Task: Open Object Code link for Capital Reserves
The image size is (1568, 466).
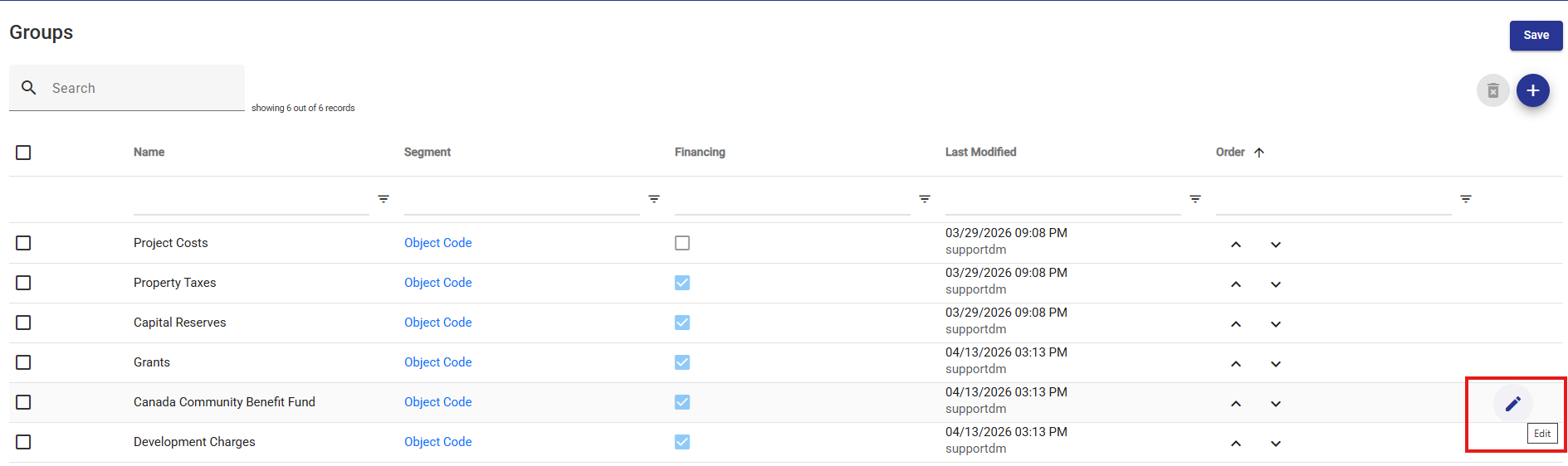Action: (x=437, y=323)
